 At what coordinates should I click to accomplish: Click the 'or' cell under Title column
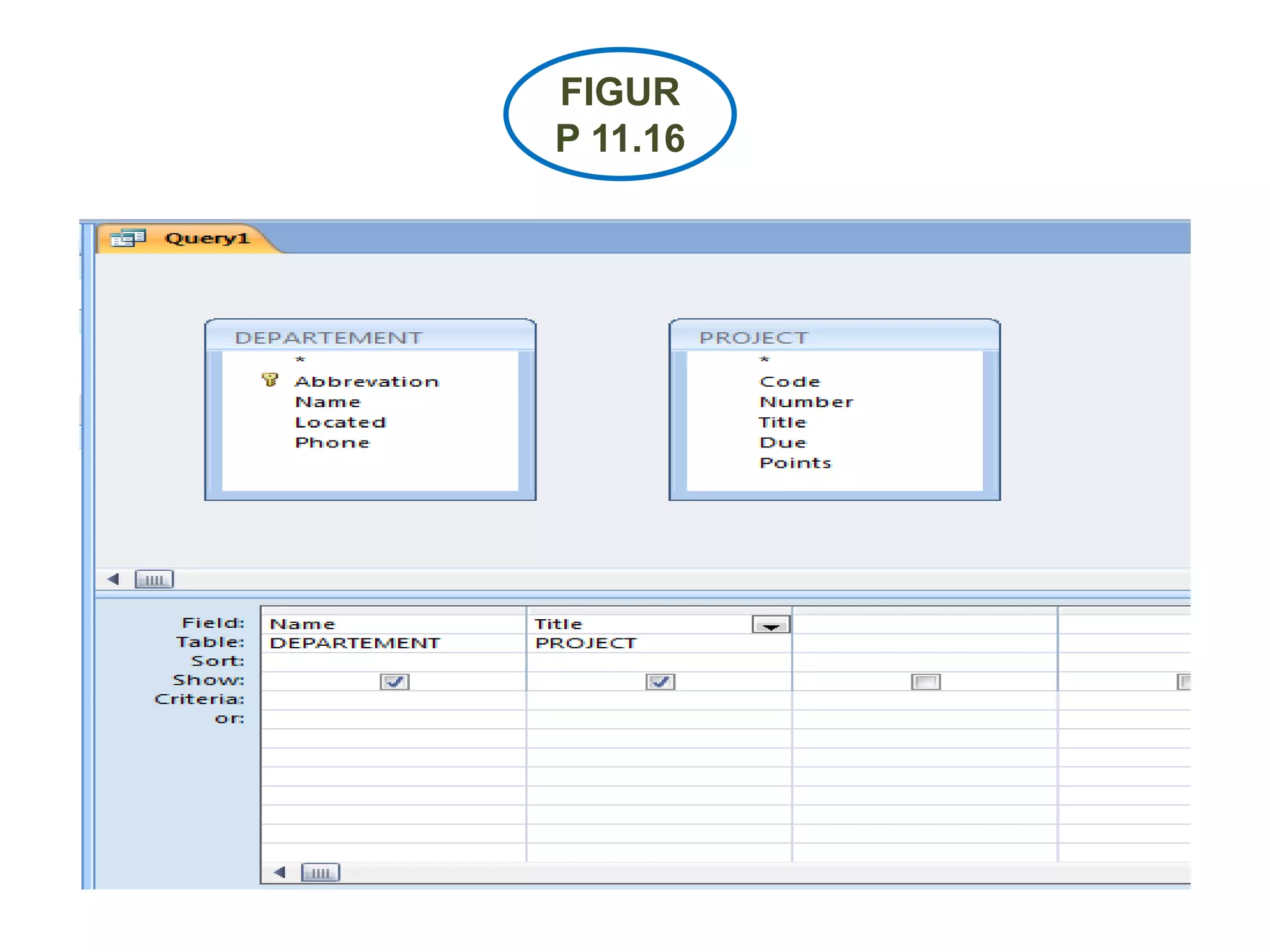[659, 720]
